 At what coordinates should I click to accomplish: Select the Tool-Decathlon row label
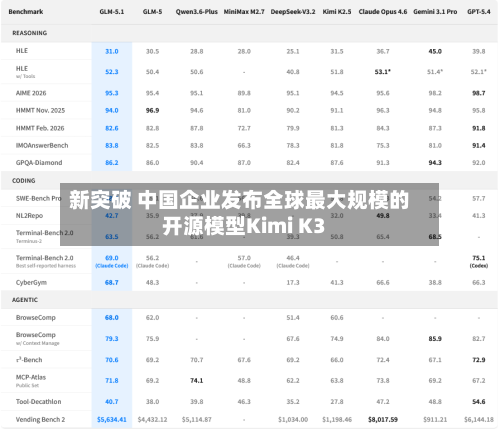[x=39, y=402]
